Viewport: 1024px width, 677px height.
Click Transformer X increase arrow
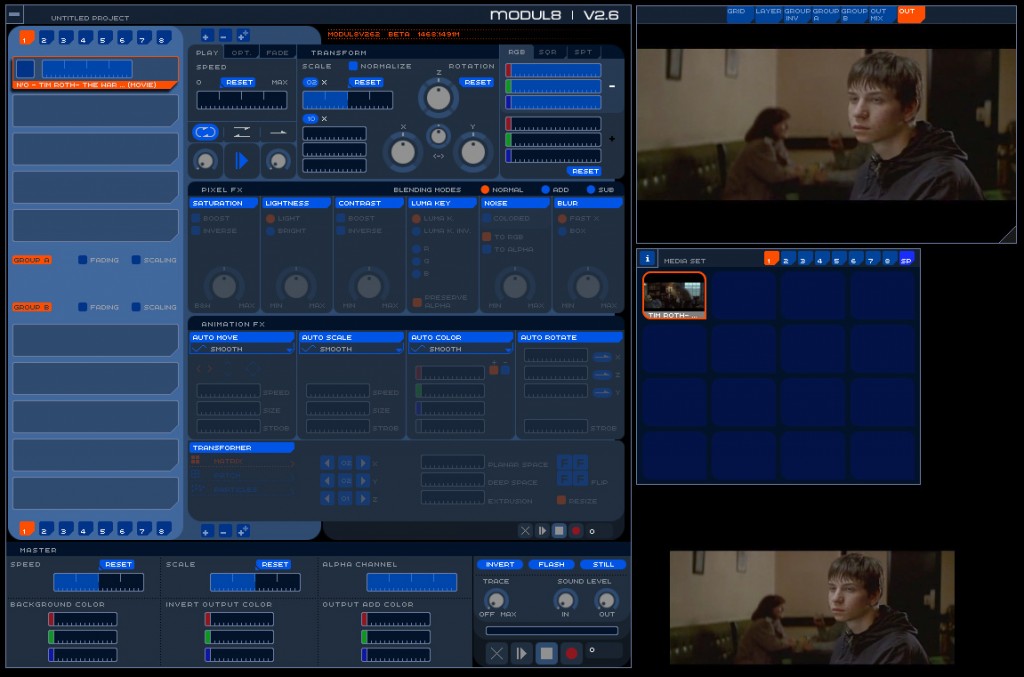coord(363,463)
